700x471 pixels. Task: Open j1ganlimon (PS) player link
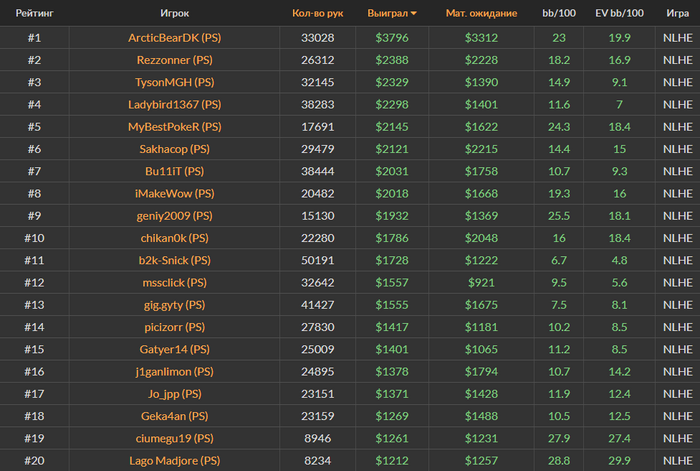(x=175, y=372)
